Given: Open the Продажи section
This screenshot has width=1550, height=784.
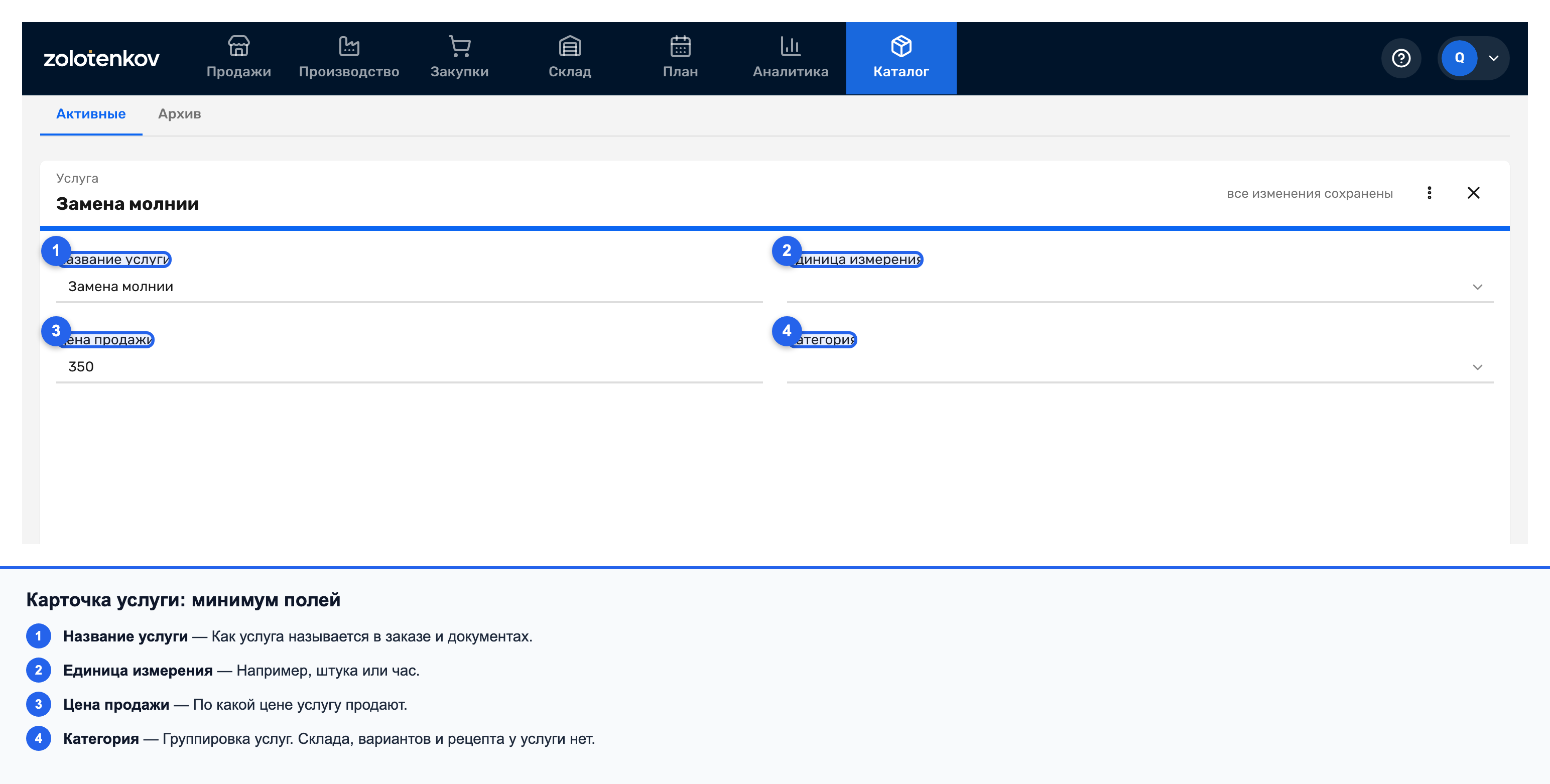Looking at the screenshot, I should click(238, 58).
